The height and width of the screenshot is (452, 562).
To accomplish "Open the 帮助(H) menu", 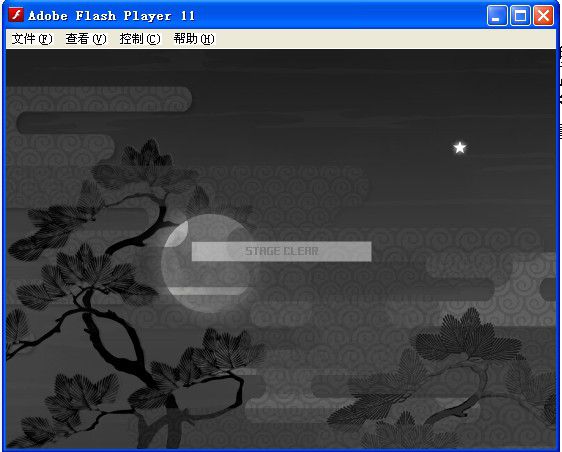I will pyautogui.click(x=194, y=39).
